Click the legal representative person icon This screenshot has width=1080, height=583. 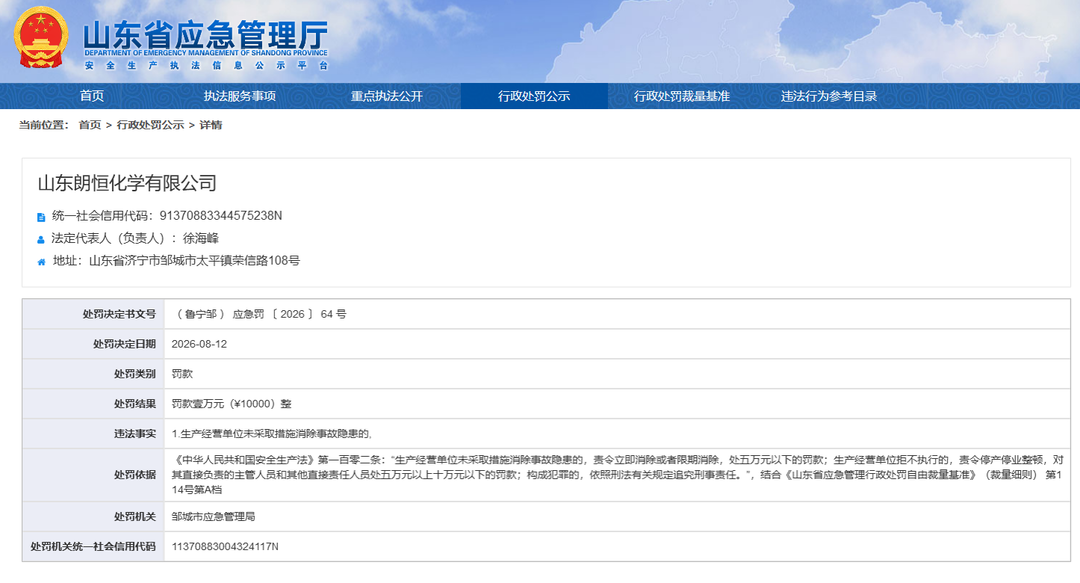pos(41,240)
